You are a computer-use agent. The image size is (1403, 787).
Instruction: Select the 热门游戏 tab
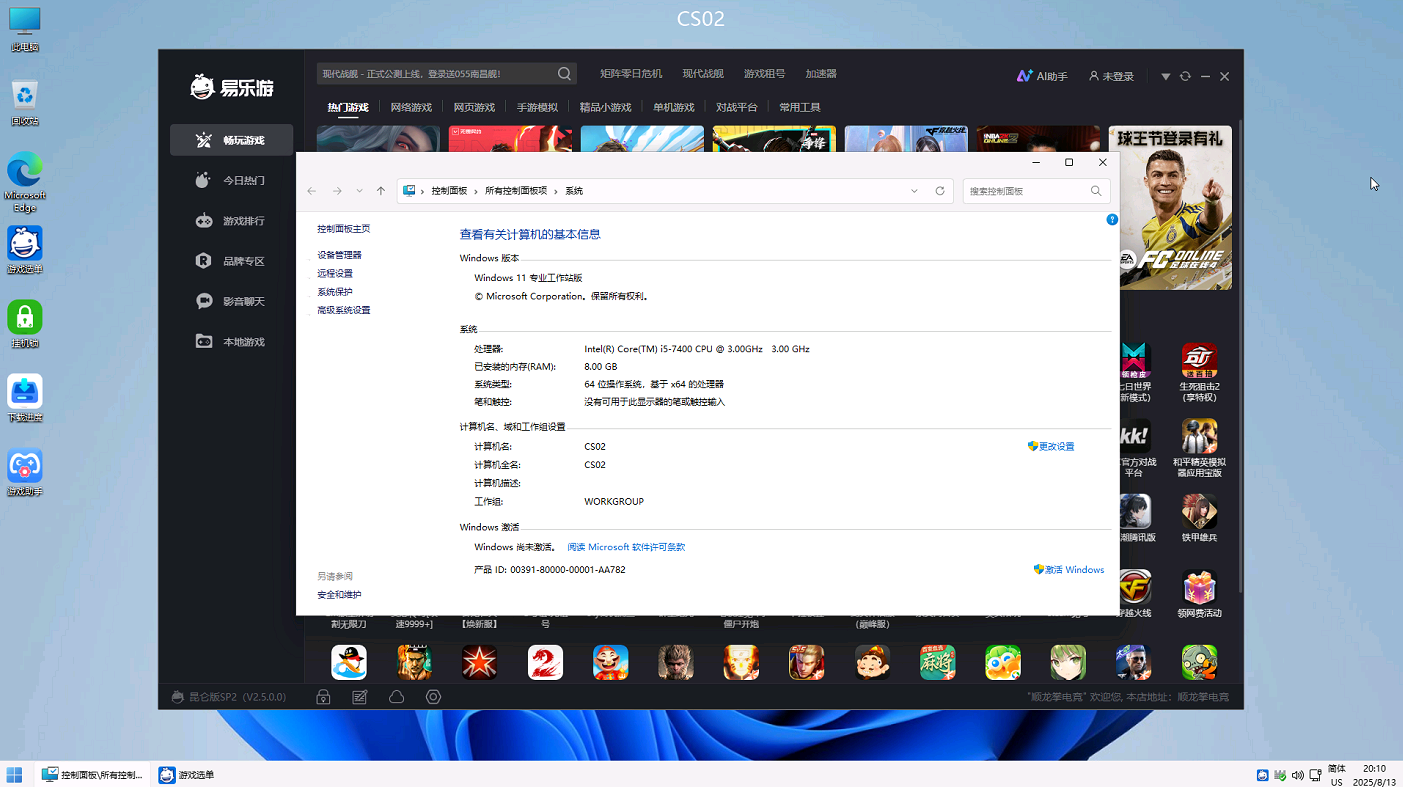[348, 107]
